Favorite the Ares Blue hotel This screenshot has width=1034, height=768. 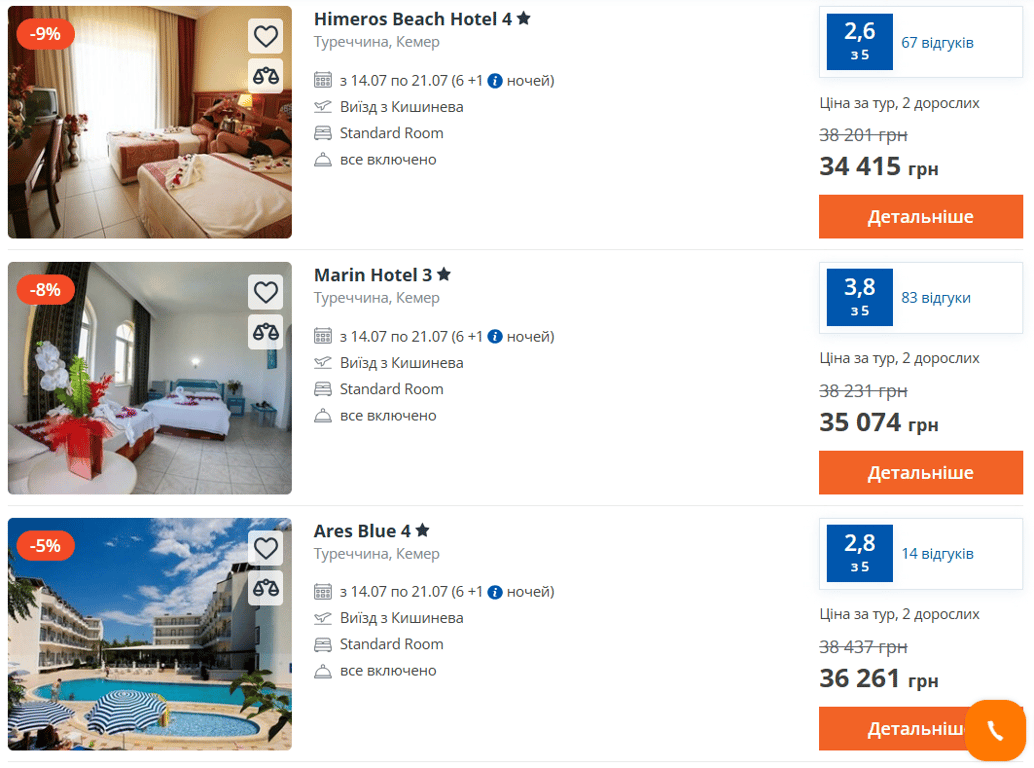click(x=265, y=548)
